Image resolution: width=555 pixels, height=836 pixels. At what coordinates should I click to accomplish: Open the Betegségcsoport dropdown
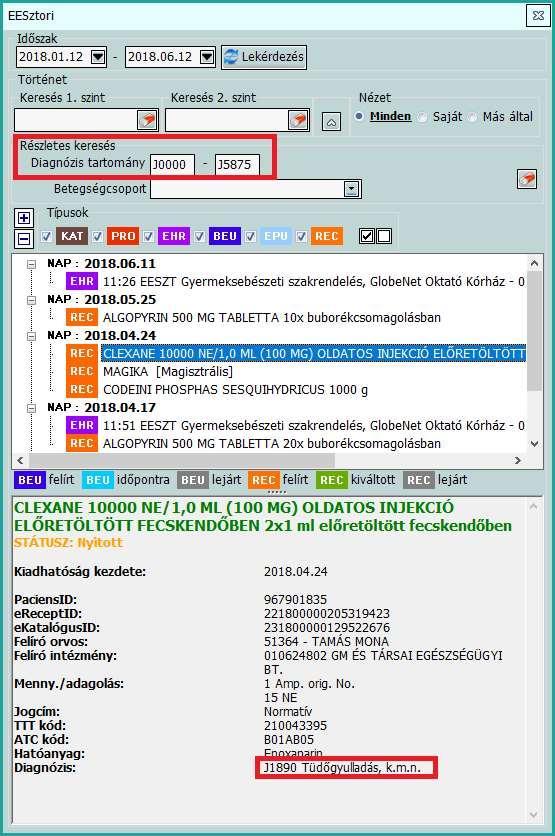pyautogui.click(x=351, y=189)
